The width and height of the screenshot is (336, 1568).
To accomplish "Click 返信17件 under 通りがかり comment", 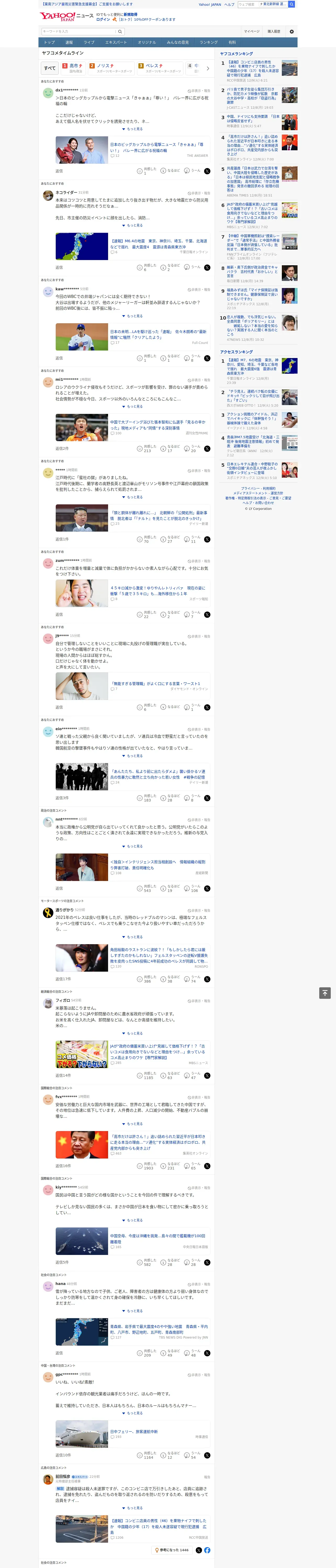I will 63,979.
